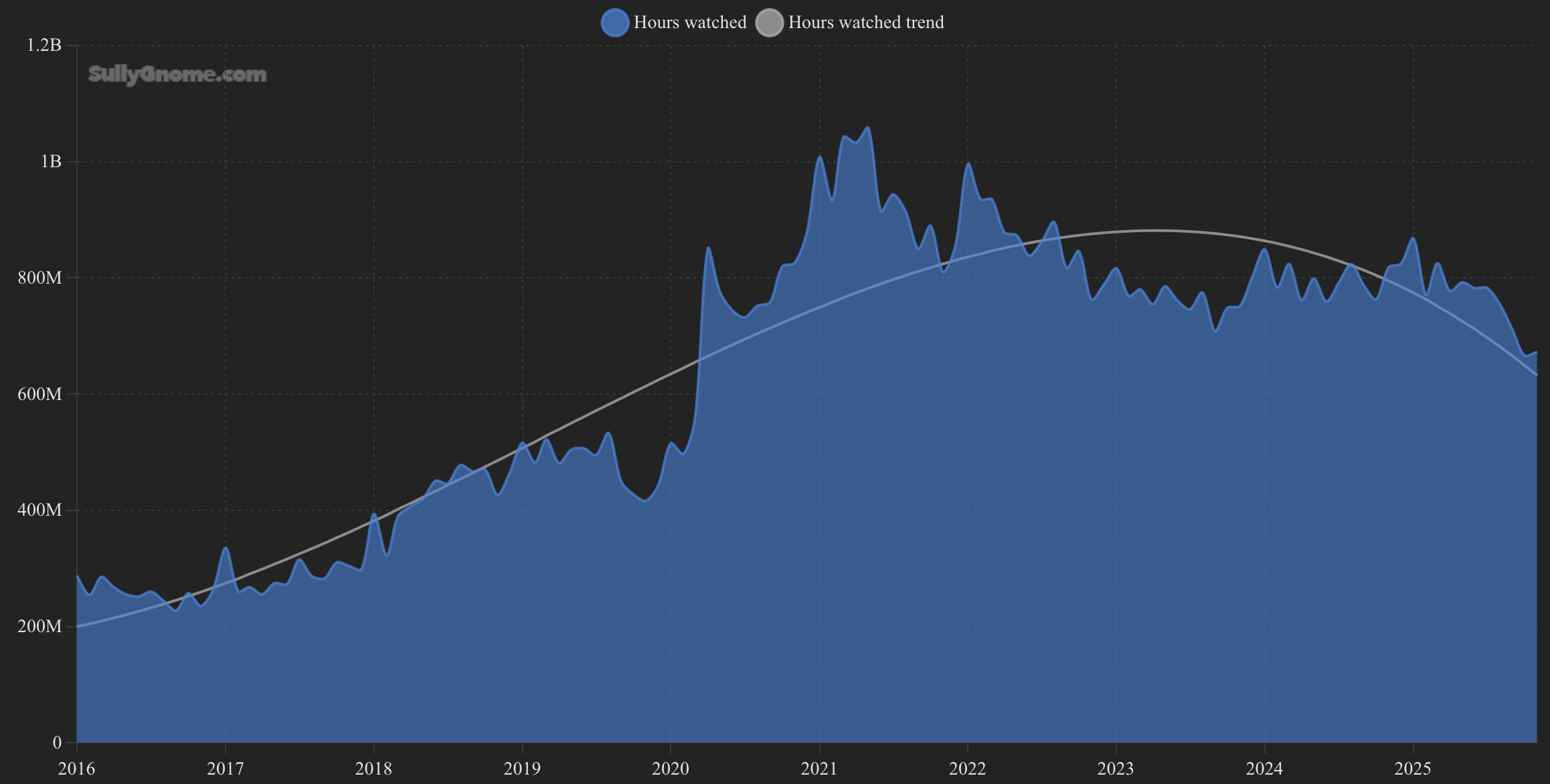Click the 200M y-axis label
The image size is (1550, 784).
point(39,627)
